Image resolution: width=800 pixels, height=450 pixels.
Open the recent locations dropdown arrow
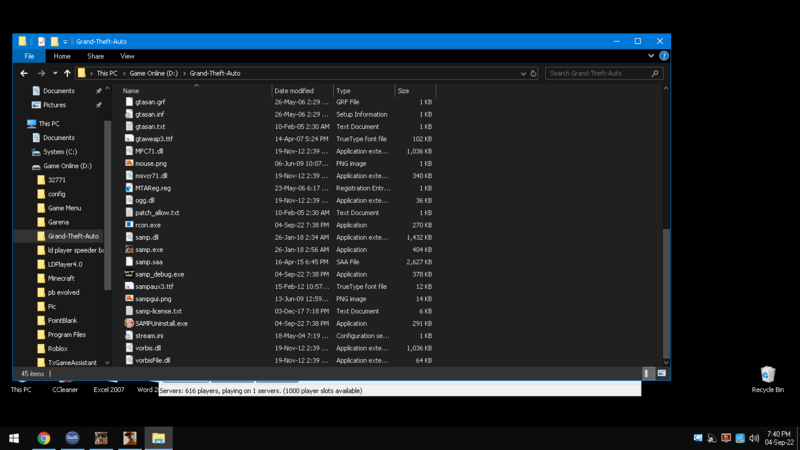pos(55,73)
